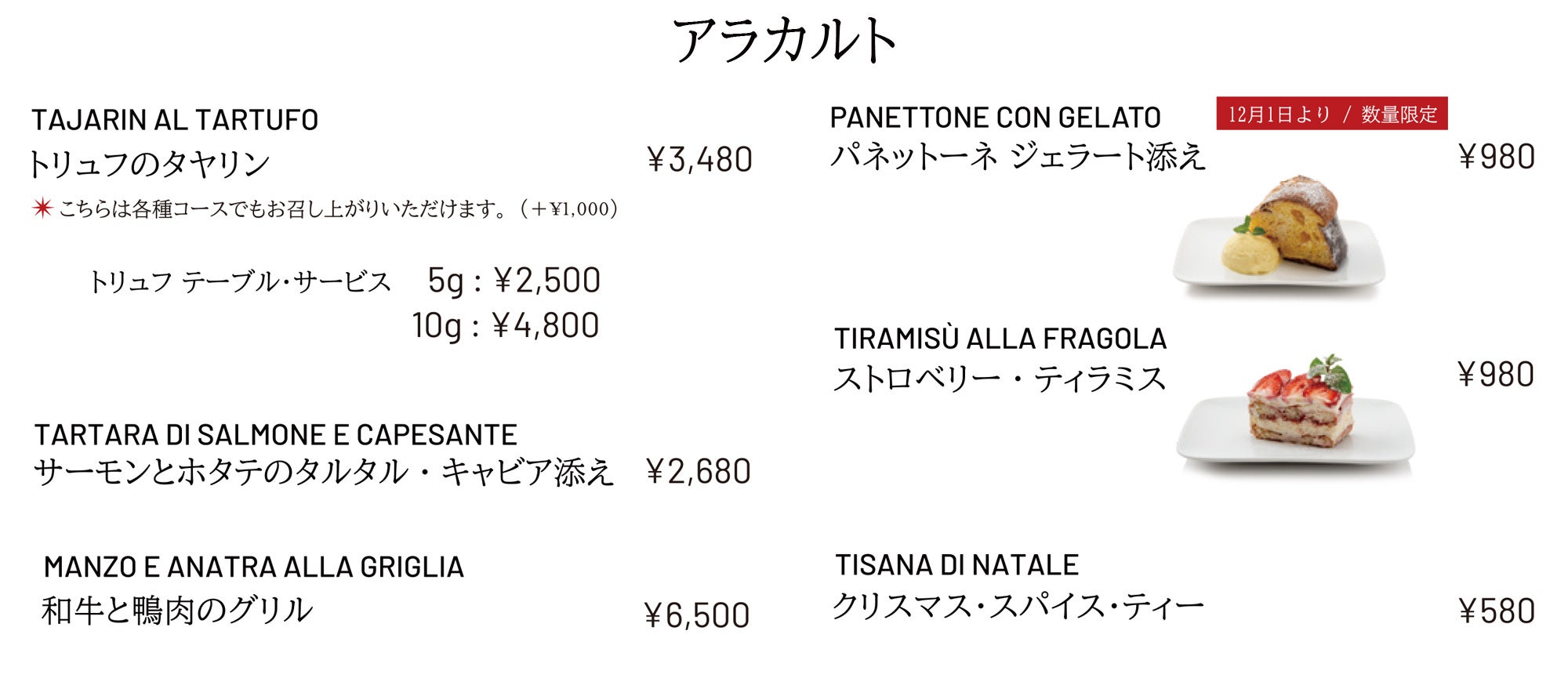Open the strawberry tiramisu photo
This screenshot has width=1568, height=678.
(1295, 414)
